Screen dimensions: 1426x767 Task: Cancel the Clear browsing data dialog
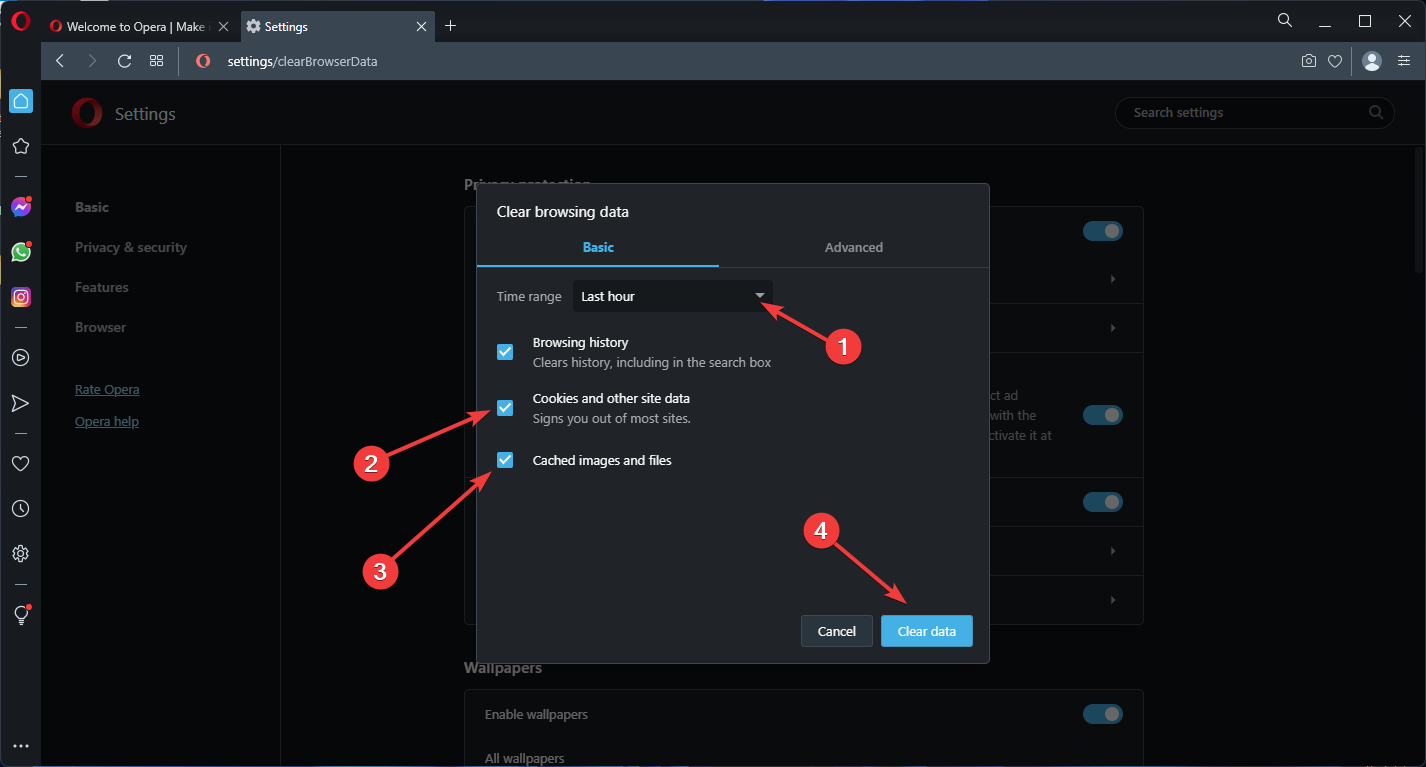(x=836, y=631)
